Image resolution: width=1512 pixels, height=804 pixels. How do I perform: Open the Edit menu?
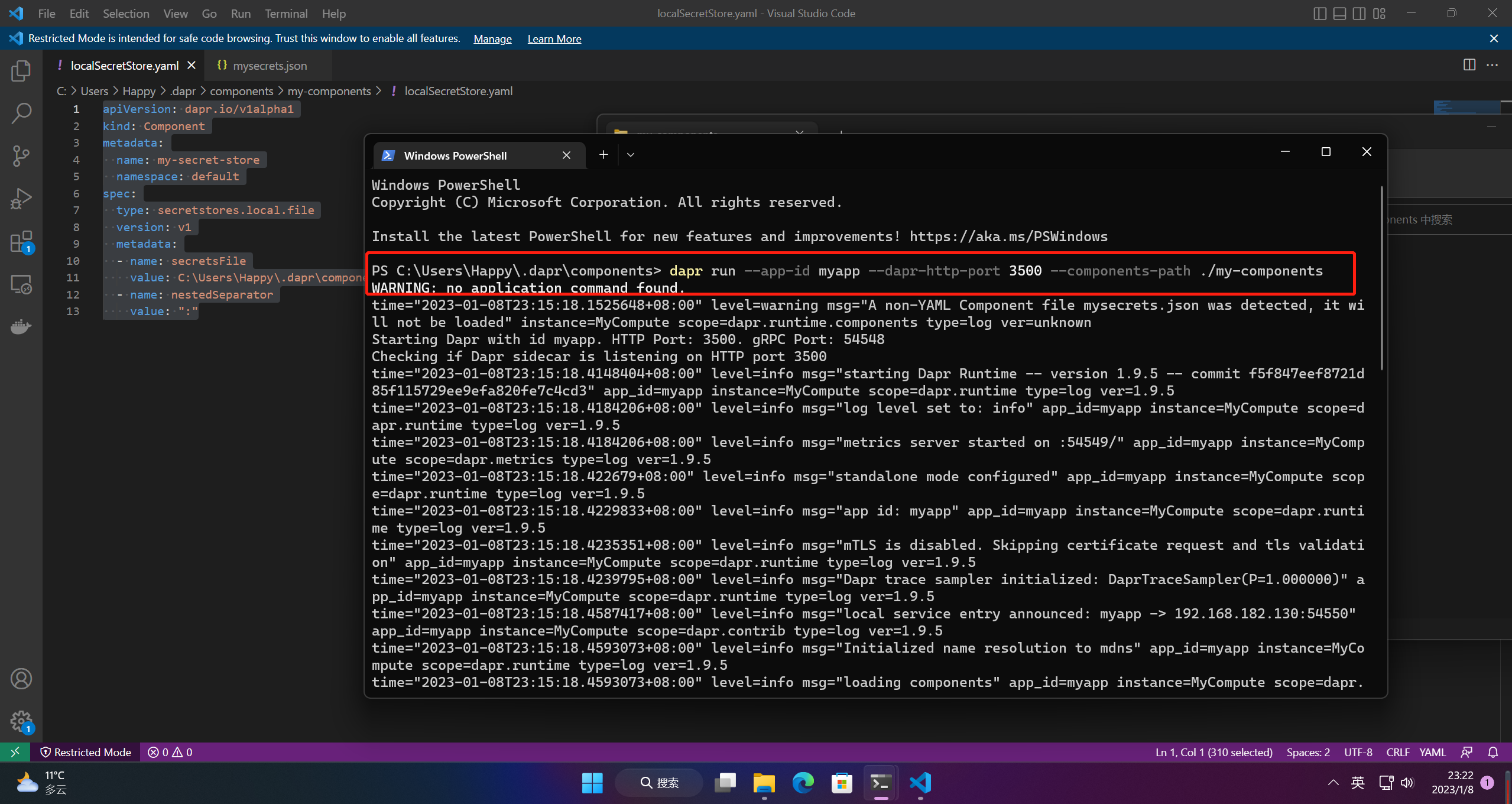pyautogui.click(x=79, y=14)
